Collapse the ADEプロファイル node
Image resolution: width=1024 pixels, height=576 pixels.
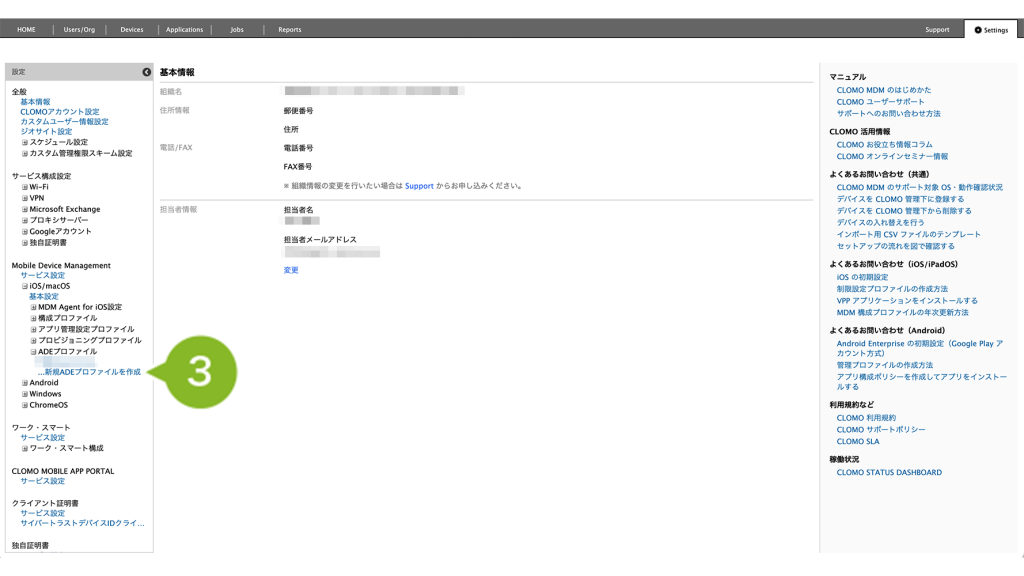[x=33, y=351]
